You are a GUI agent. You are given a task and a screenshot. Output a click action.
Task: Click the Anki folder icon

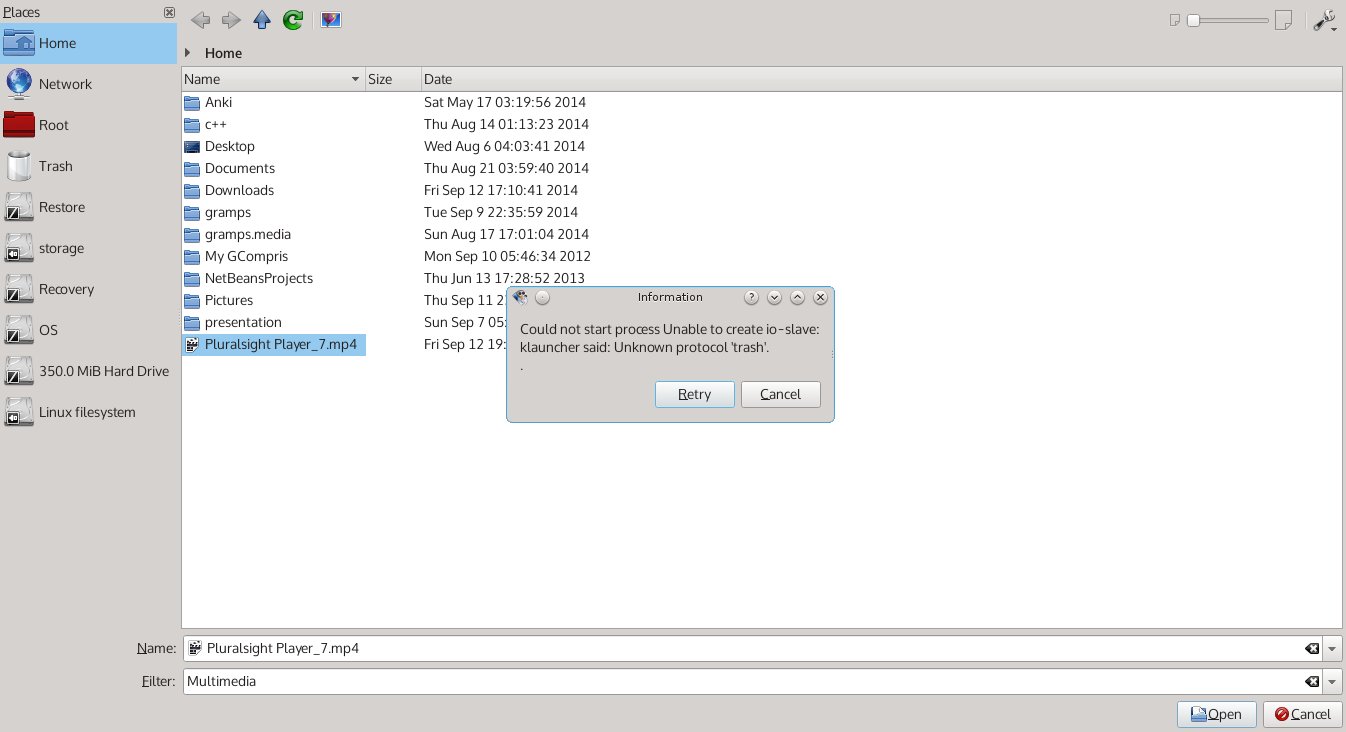192,102
